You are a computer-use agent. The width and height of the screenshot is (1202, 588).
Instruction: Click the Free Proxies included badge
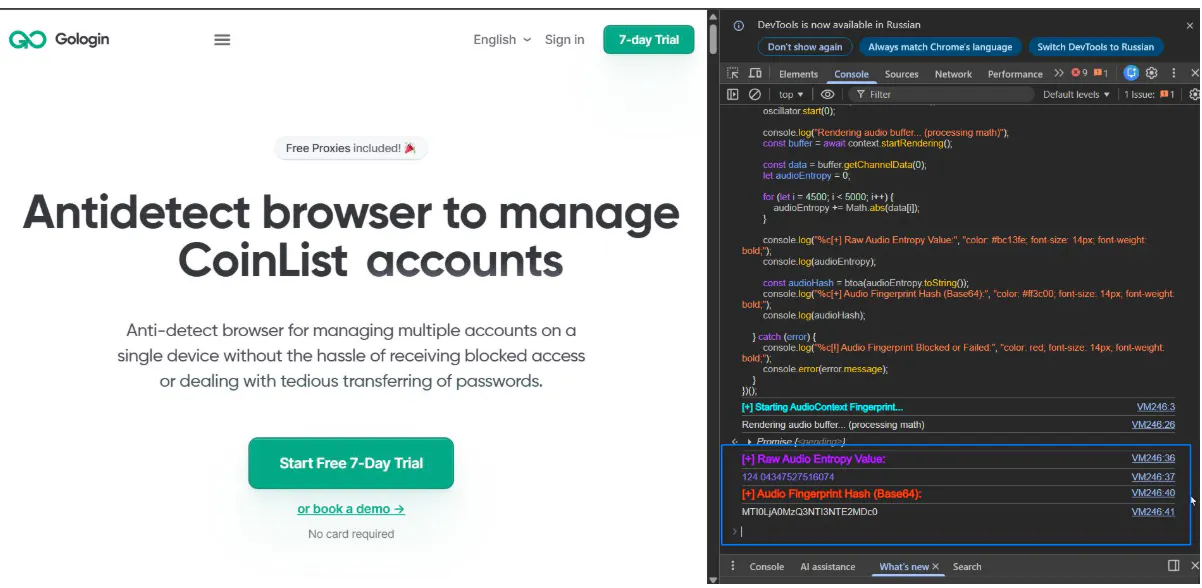coord(351,148)
